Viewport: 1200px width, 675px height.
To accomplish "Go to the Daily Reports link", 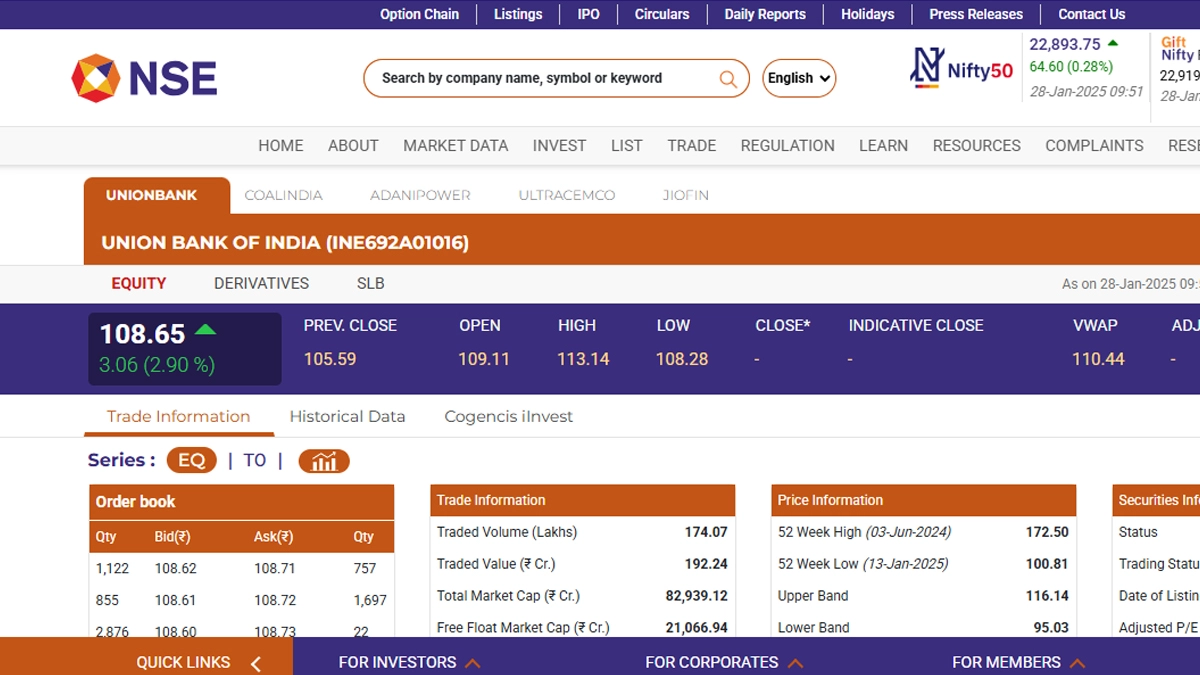I will point(764,14).
